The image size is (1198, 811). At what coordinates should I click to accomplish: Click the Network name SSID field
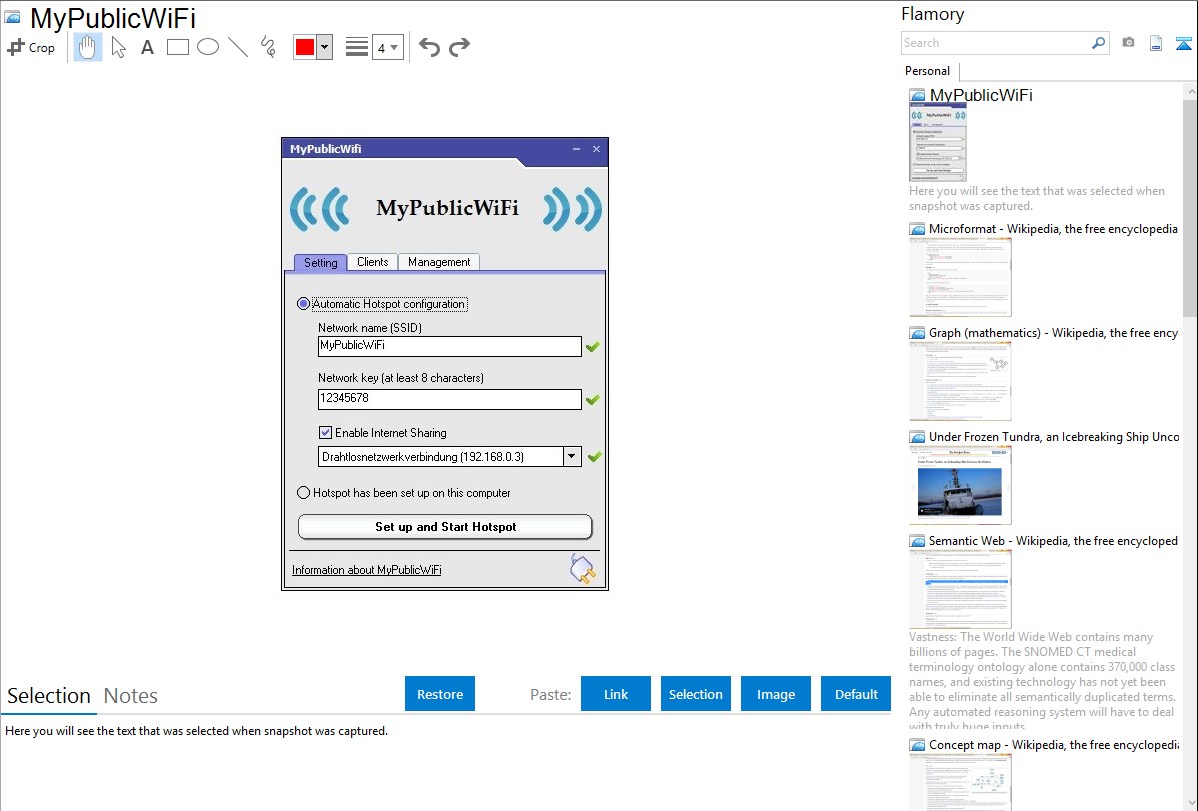tap(449, 346)
